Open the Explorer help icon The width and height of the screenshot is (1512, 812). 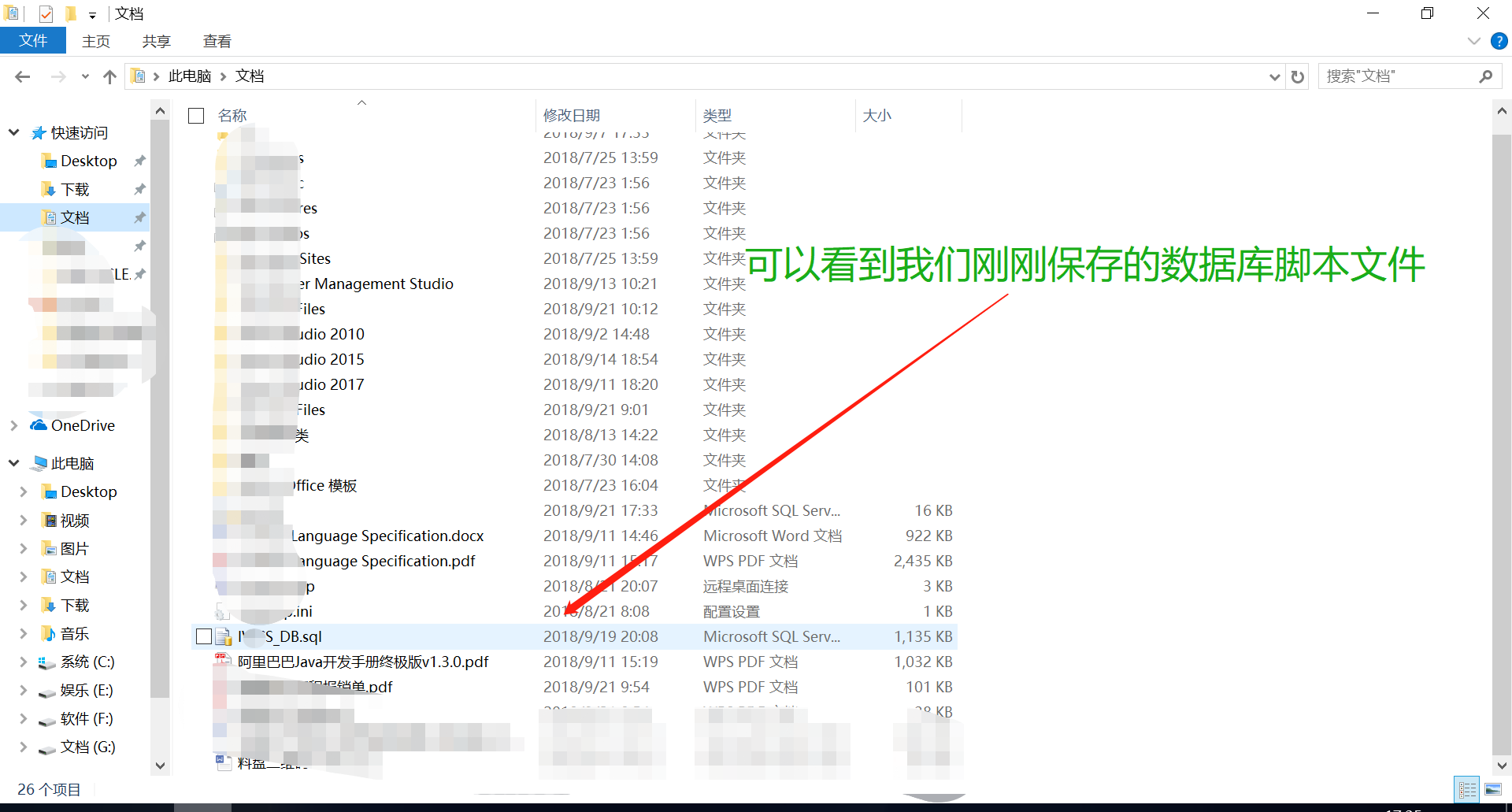tap(1499, 41)
